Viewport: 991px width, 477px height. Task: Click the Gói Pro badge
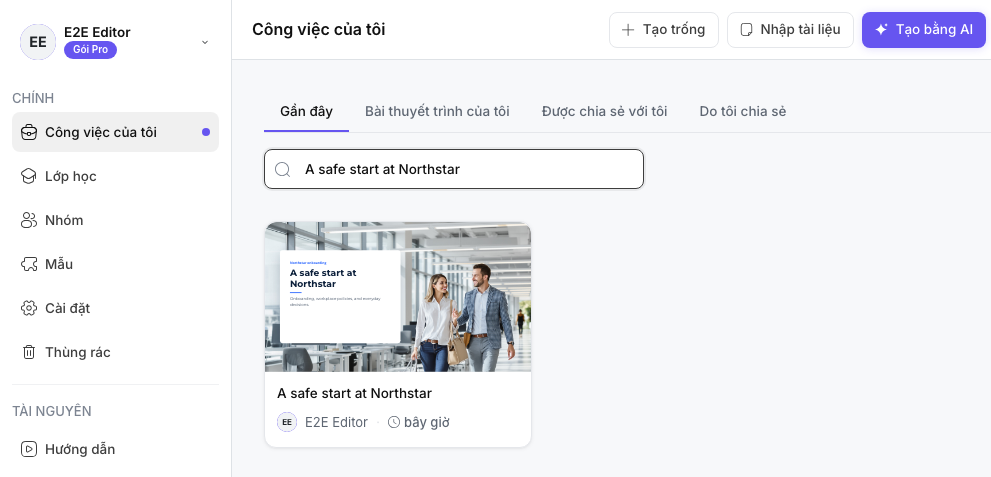click(90, 49)
